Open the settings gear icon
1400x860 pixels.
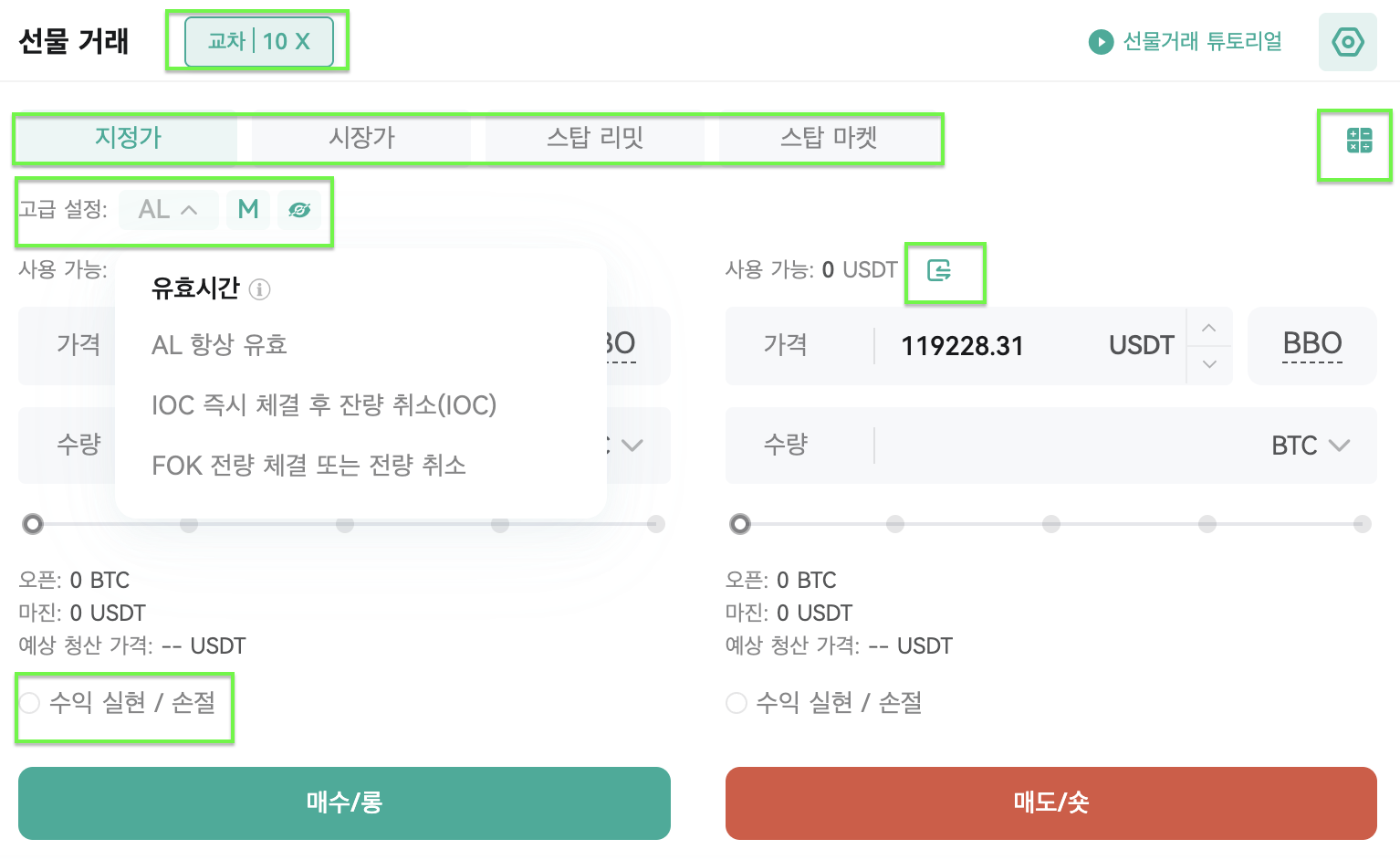pos(1348,41)
